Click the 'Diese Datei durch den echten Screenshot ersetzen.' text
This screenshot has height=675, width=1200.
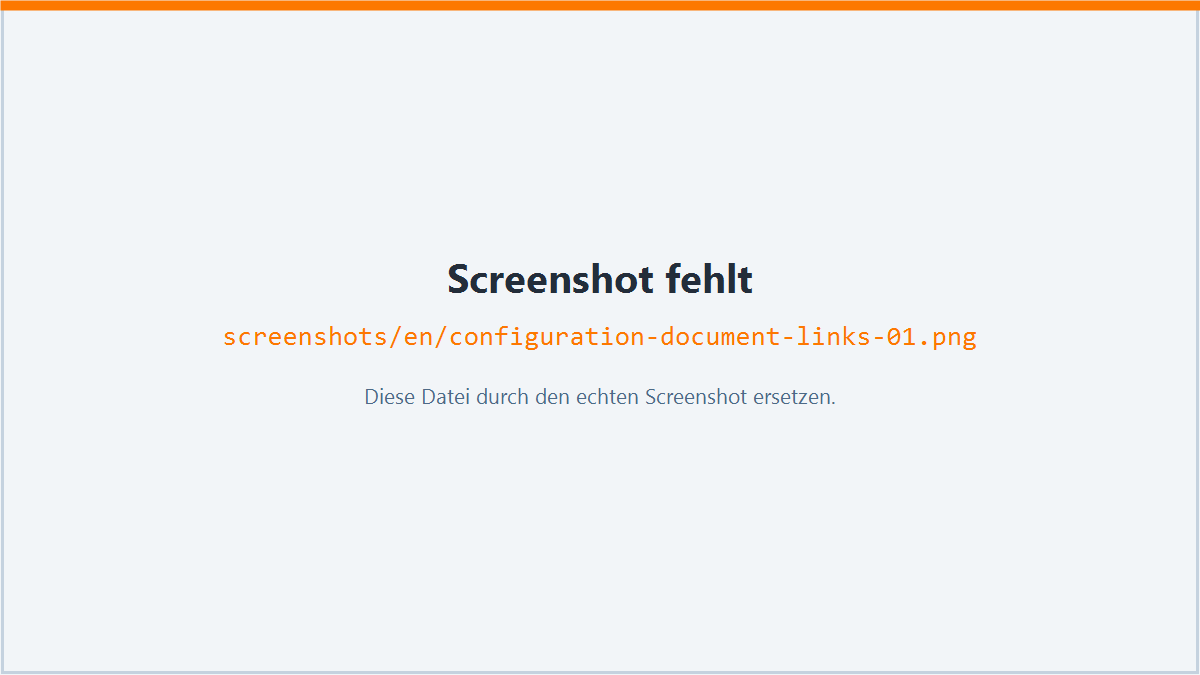pos(600,397)
